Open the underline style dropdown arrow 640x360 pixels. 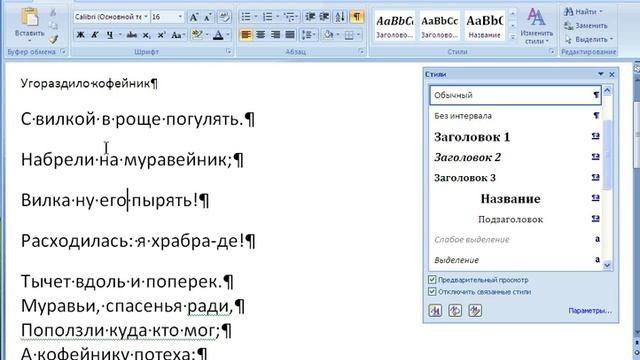point(120,35)
